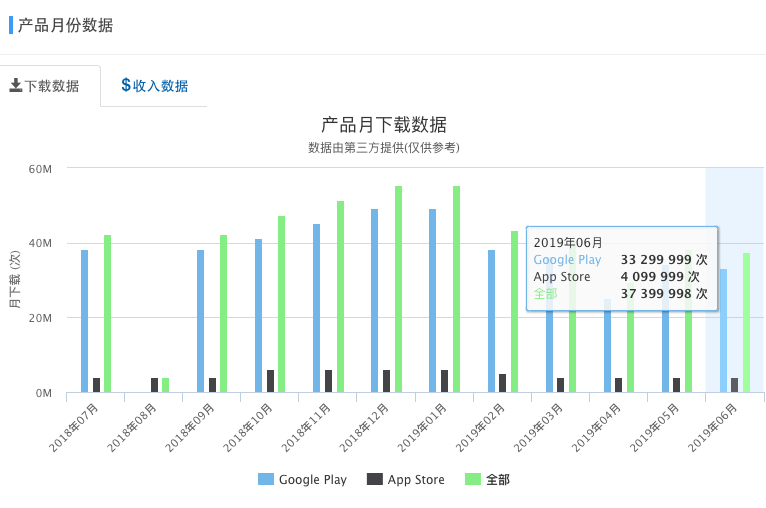Click the Google Play bar for 2019年01月
This screenshot has width=766, height=508.
[433, 300]
